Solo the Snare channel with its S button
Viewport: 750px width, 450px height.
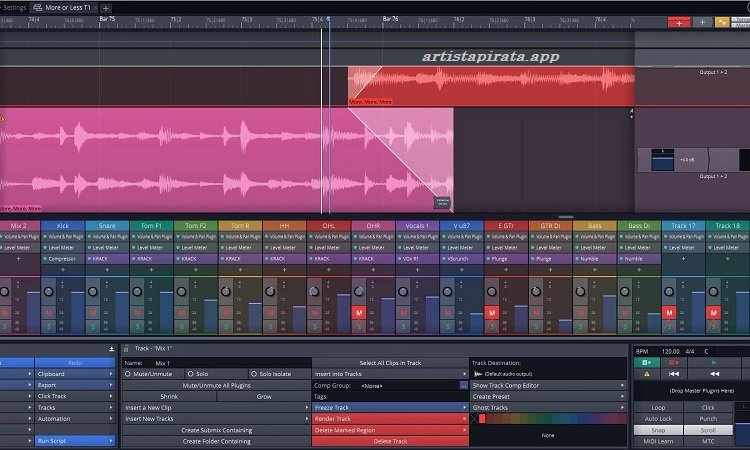pyautogui.click(x=93, y=327)
